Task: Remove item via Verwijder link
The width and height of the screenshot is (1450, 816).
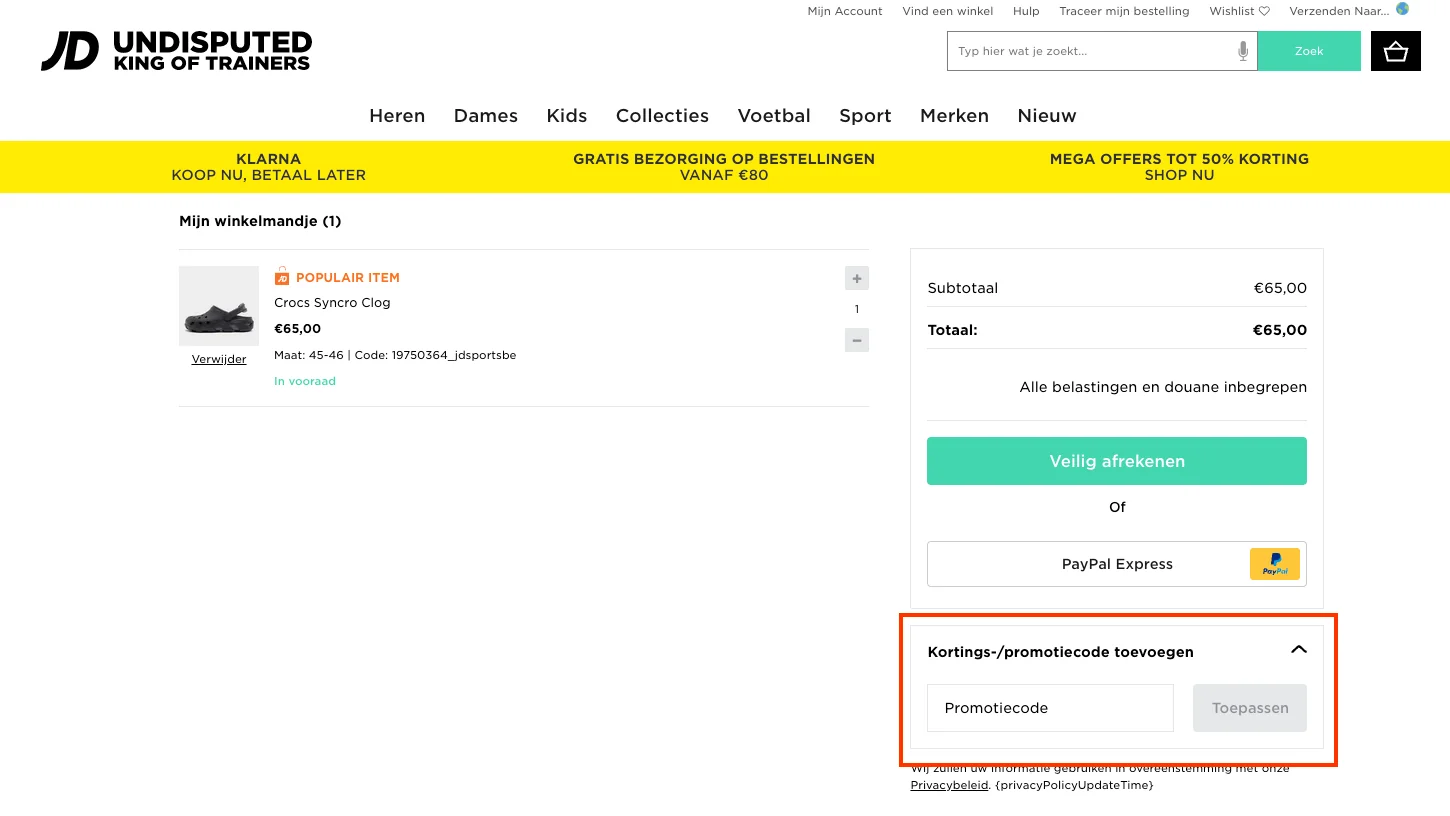Action: click(x=219, y=359)
